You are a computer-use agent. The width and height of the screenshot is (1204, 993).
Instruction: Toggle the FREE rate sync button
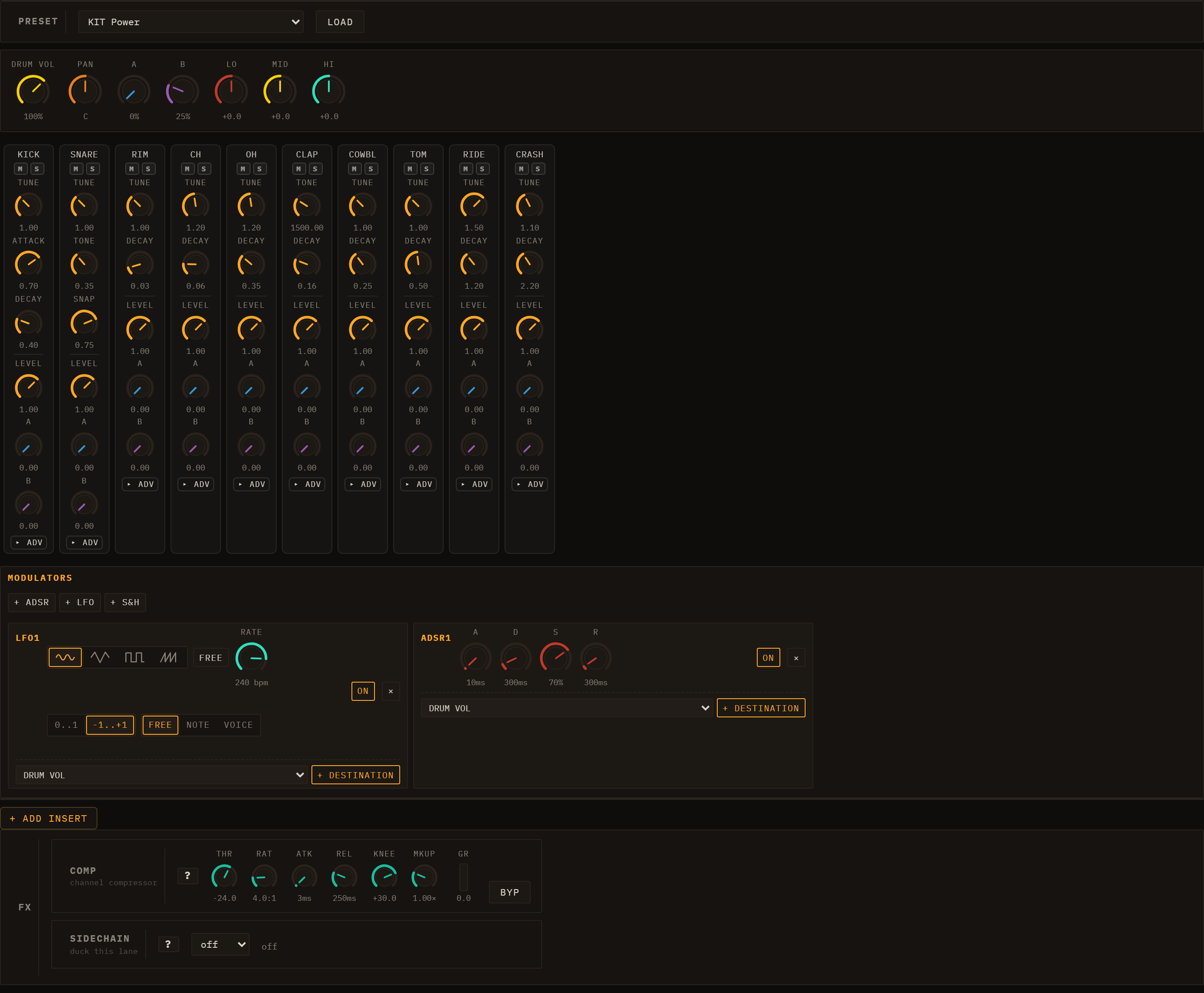pos(211,658)
